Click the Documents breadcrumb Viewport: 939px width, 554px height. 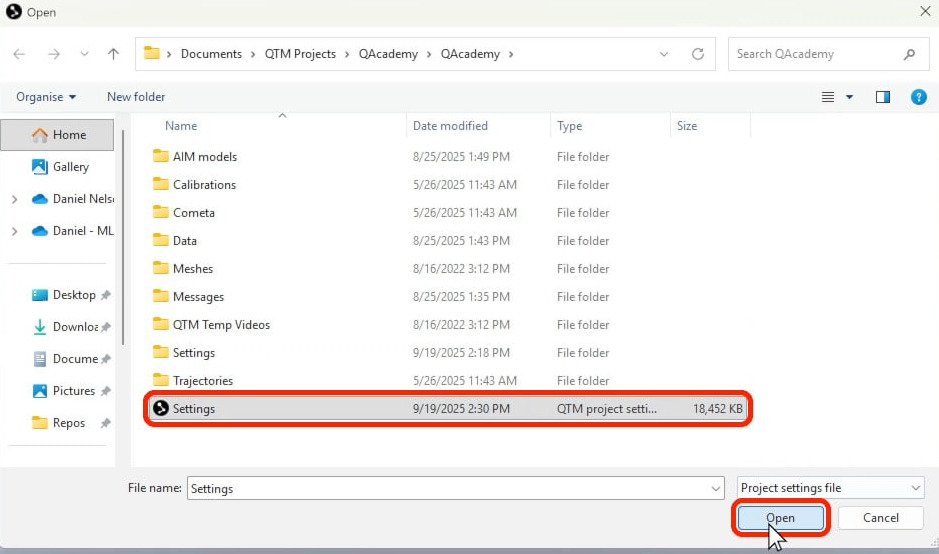click(211, 54)
